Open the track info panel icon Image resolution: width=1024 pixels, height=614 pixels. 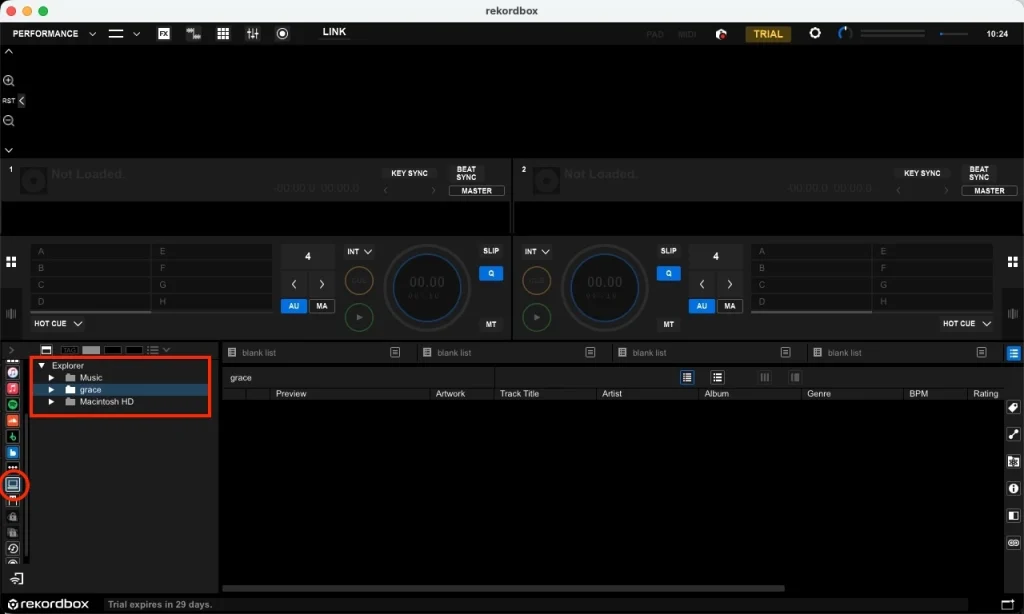coord(1013,488)
